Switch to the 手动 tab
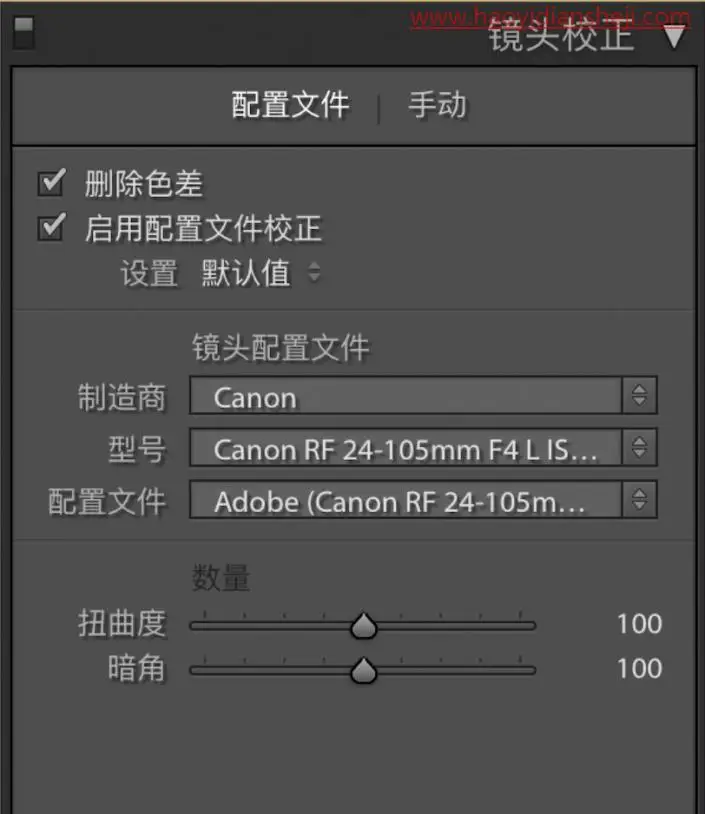This screenshot has height=814, width=705. 438,105
